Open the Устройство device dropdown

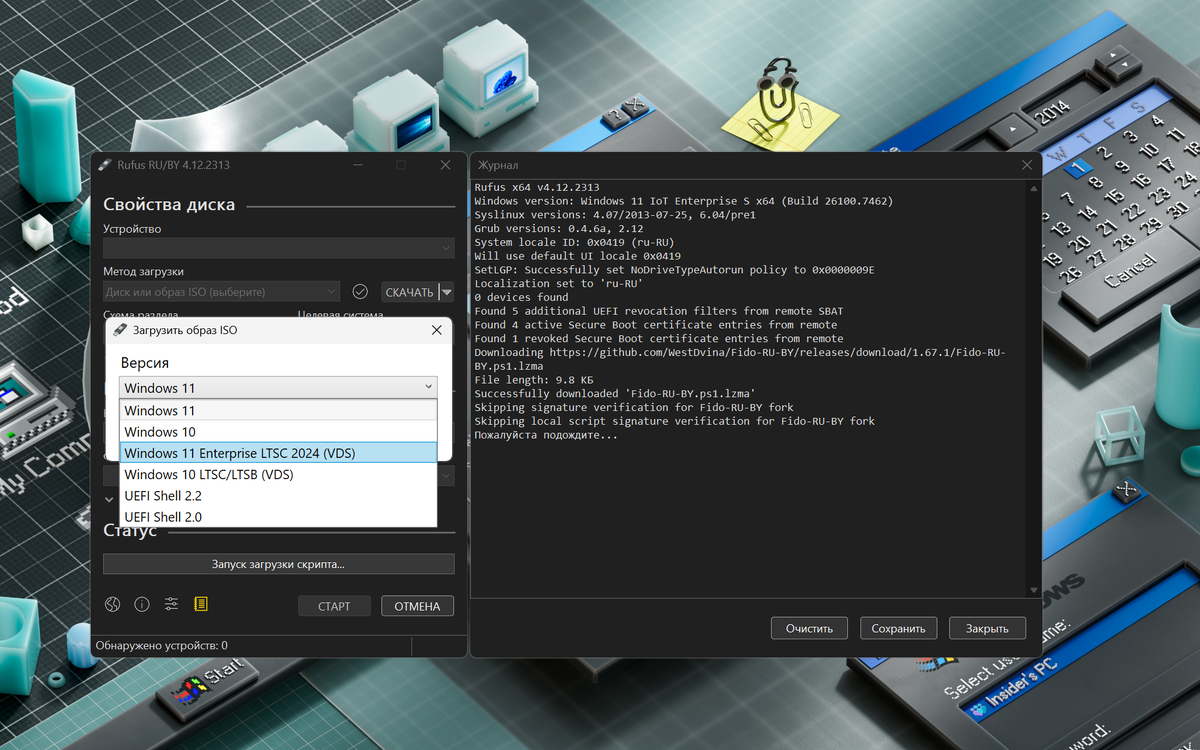(278, 247)
